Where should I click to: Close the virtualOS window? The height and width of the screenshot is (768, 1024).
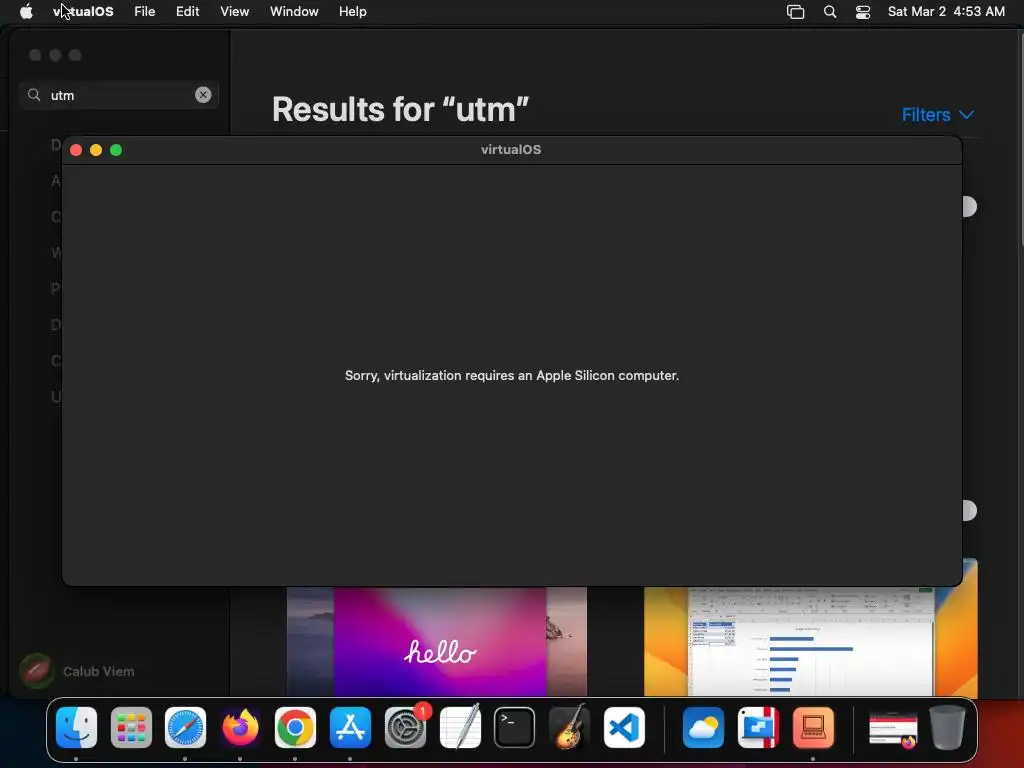point(76,150)
